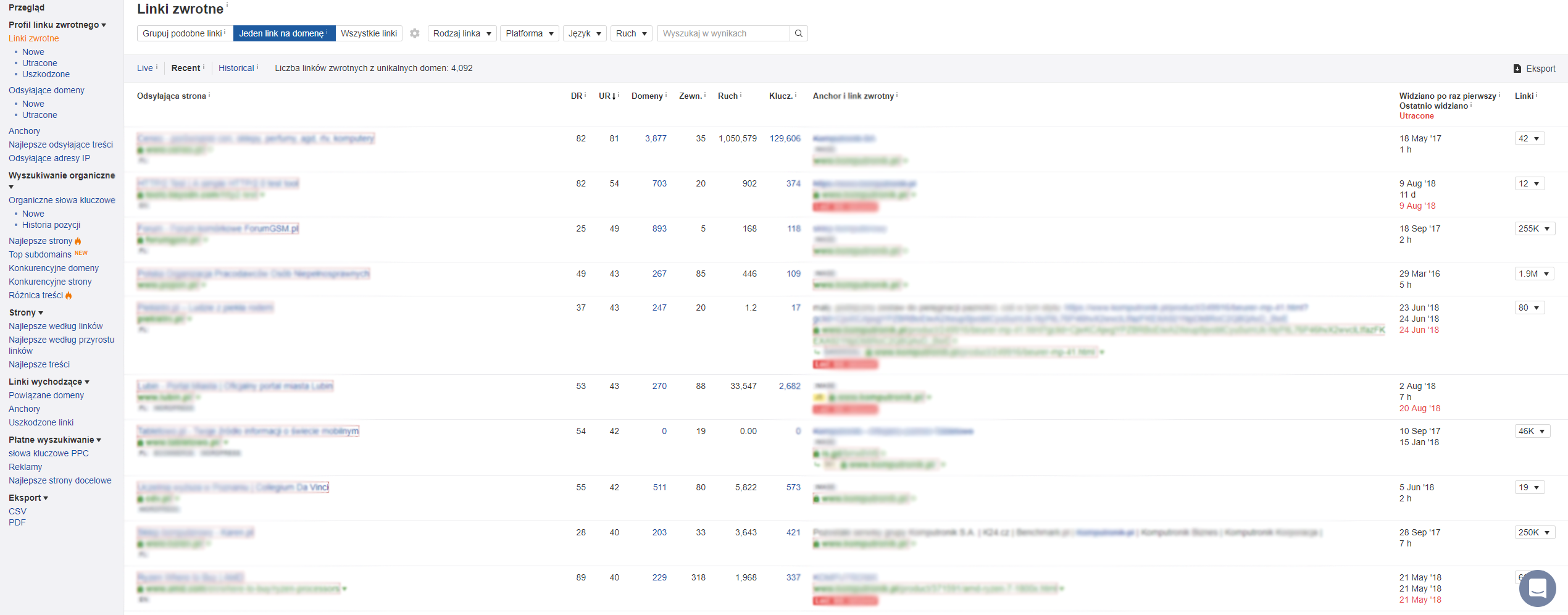This screenshot has height=615, width=1568.
Task: Click the gear settings icon beside link filters
Action: [x=415, y=33]
